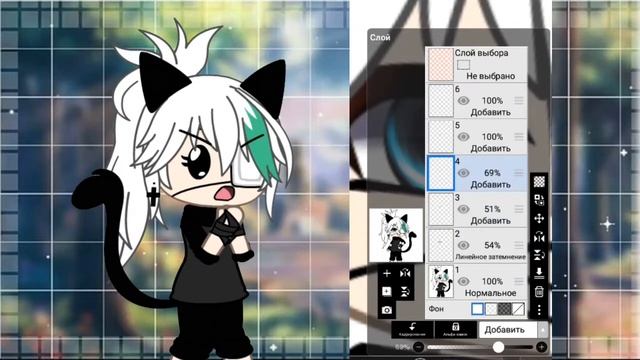Screen dimensions: 640x360
Task: Grab the reorder handle of layer 4
Action: coord(519,173)
